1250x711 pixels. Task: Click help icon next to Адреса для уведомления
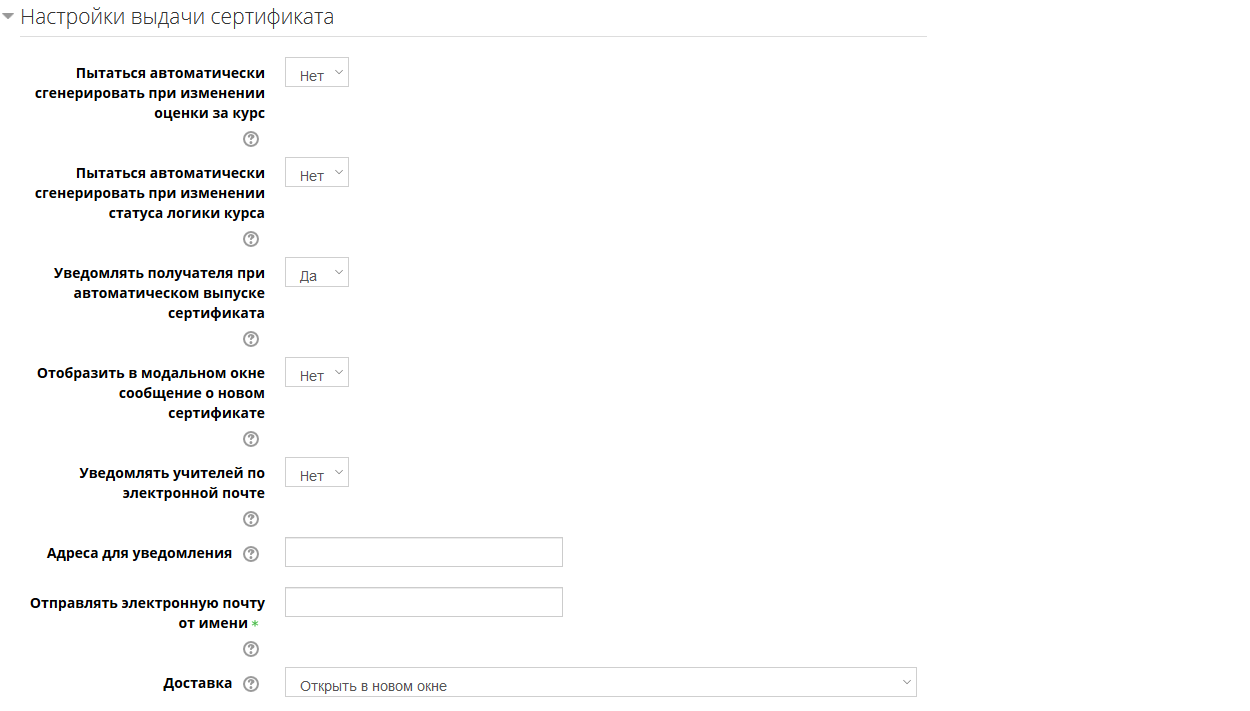251,554
